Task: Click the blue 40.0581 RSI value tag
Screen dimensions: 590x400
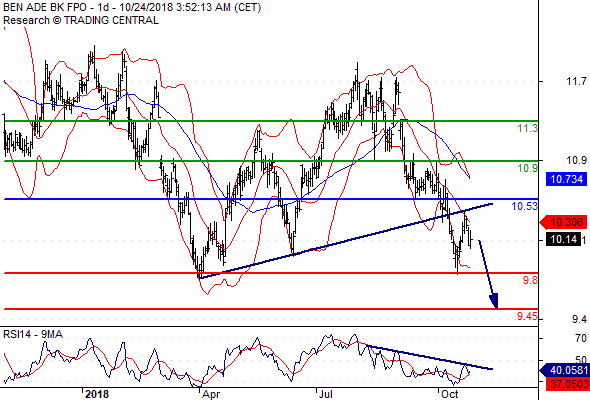Action: [565, 371]
